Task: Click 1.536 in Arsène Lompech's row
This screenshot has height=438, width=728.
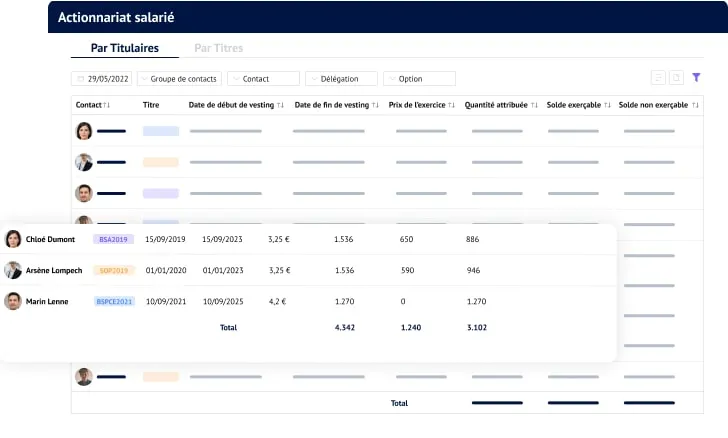Action: 344,270
